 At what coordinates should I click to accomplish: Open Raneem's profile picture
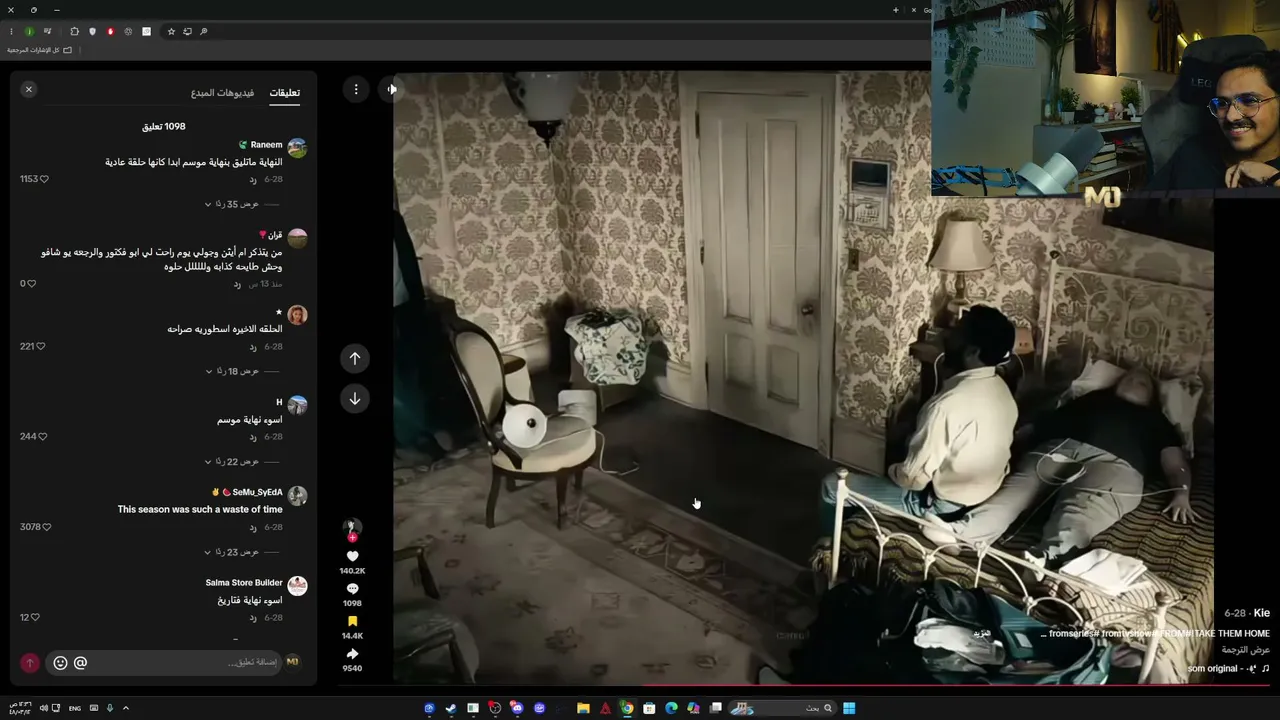297,148
